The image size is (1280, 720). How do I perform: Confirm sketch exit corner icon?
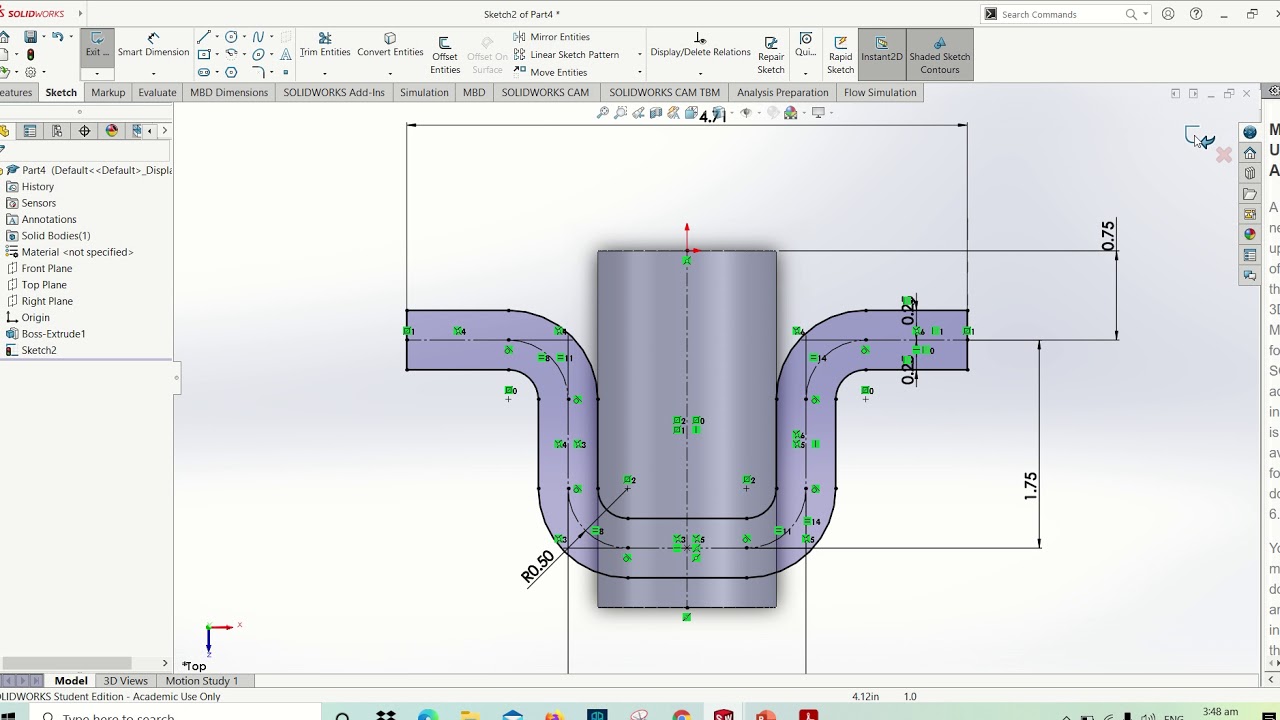(x=1199, y=137)
